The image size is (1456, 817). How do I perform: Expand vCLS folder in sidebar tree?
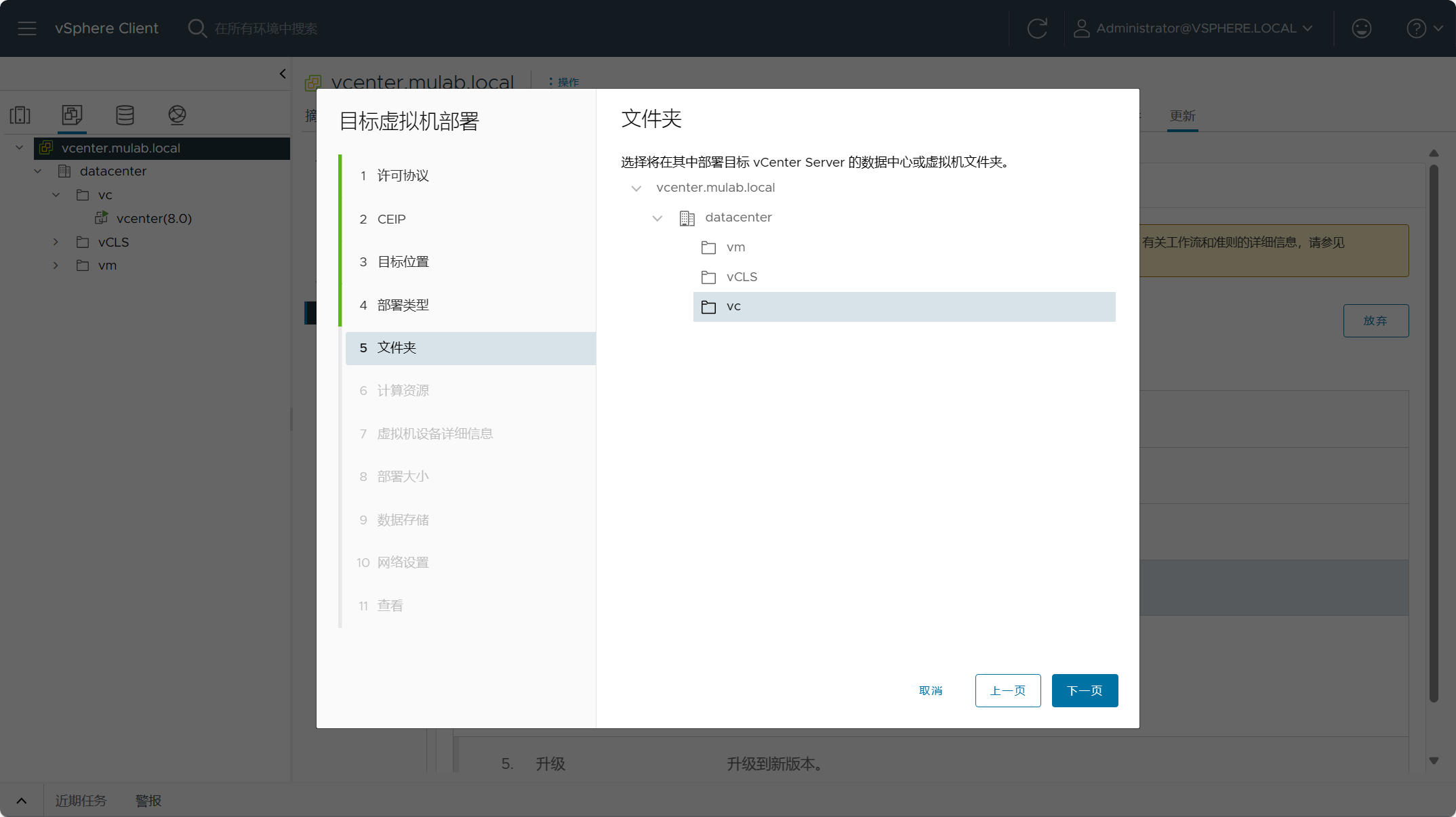[x=56, y=242]
